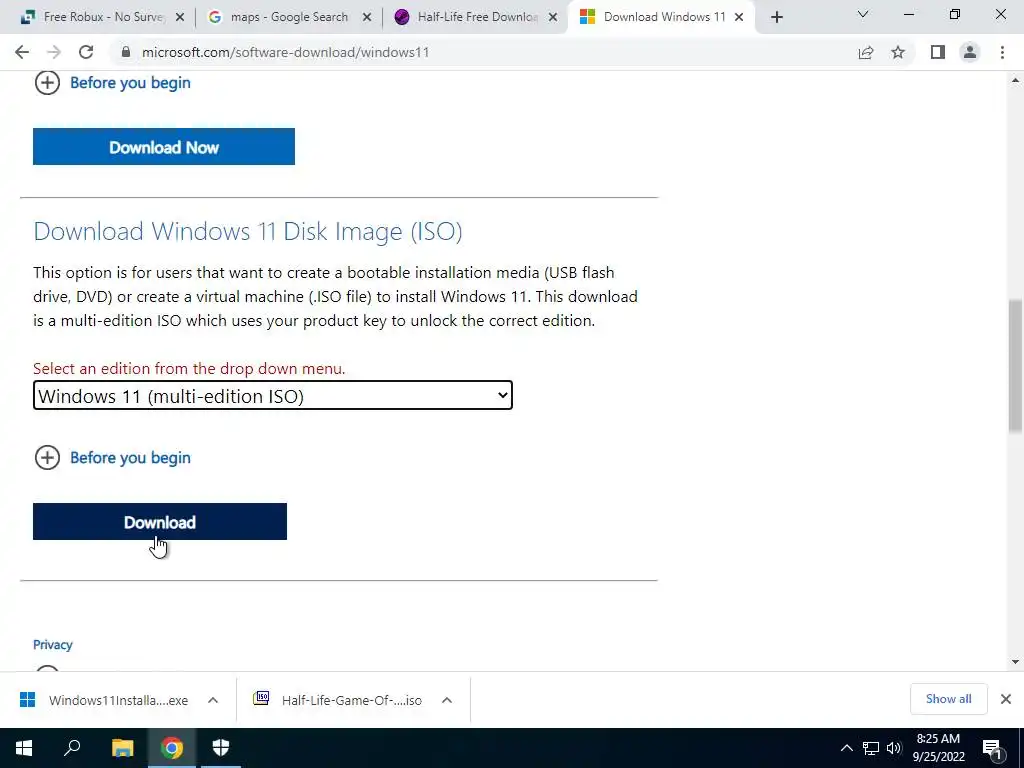1024x768 pixels.
Task: Click the Download Windows 11 Disk Image heading
Action: click(x=248, y=232)
